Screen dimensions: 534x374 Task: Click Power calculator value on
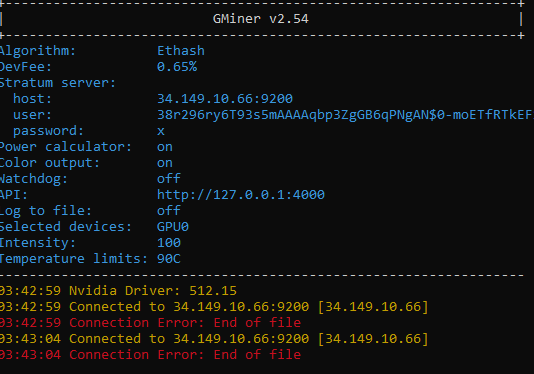click(x=165, y=147)
